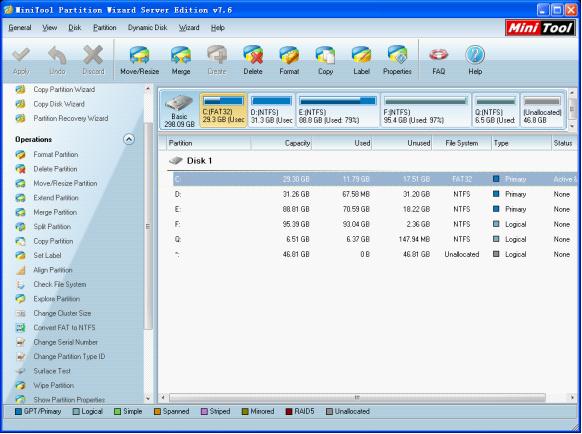Open the Disk menu
Viewport: 582px width, 434px height.
coord(75,28)
